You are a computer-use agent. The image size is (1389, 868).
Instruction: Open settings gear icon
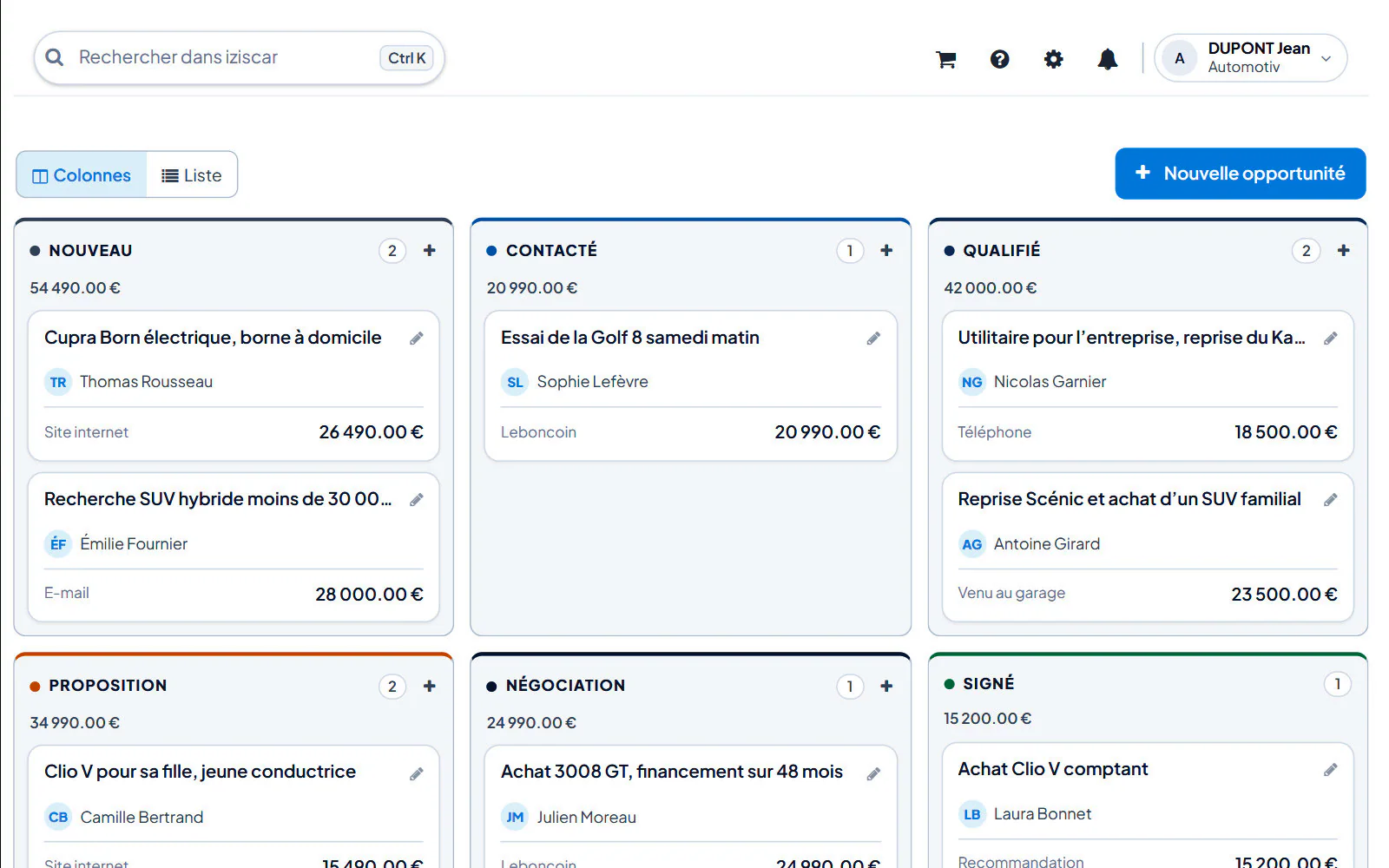point(1054,59)
